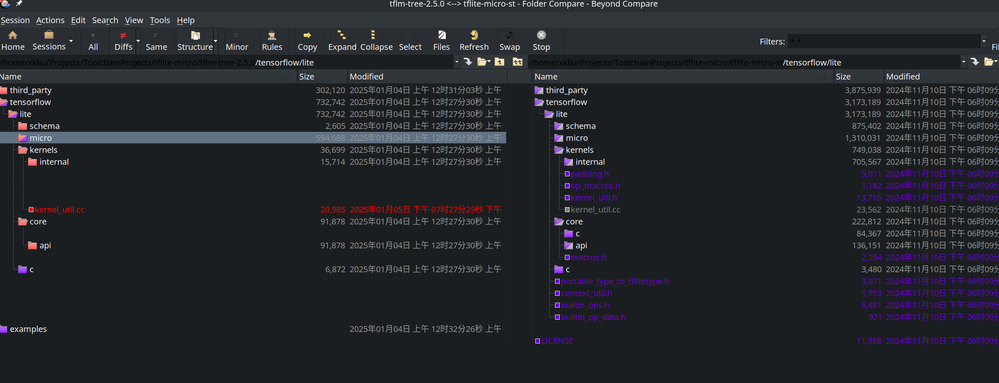The image size is (999, 383).
Task: Open dropdown arrow next to Diffs
Action: 138,41
